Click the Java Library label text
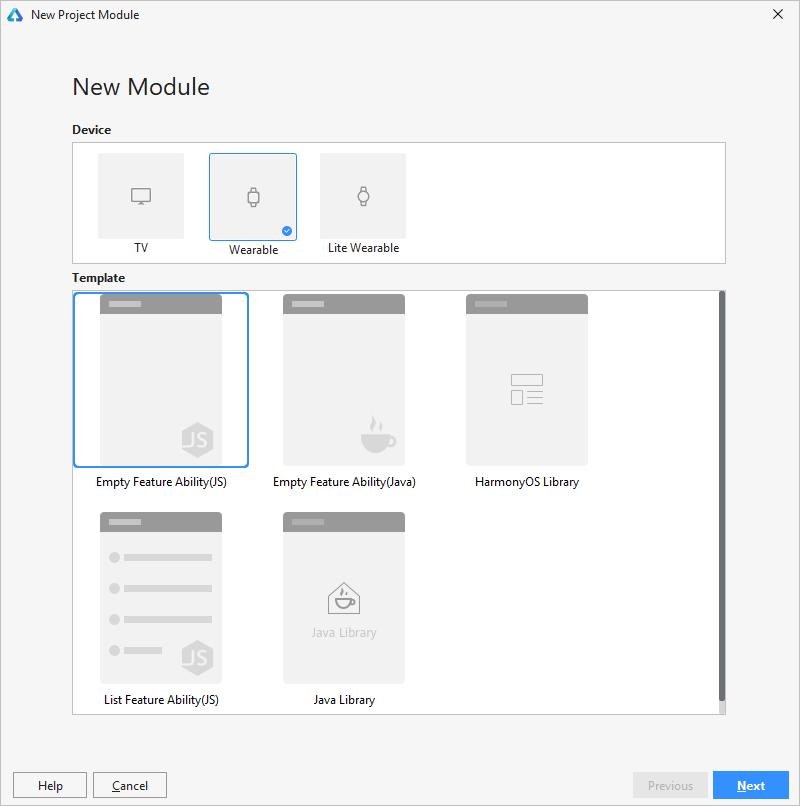Screen dimensions: 800x806 click(x=344, y=700)
